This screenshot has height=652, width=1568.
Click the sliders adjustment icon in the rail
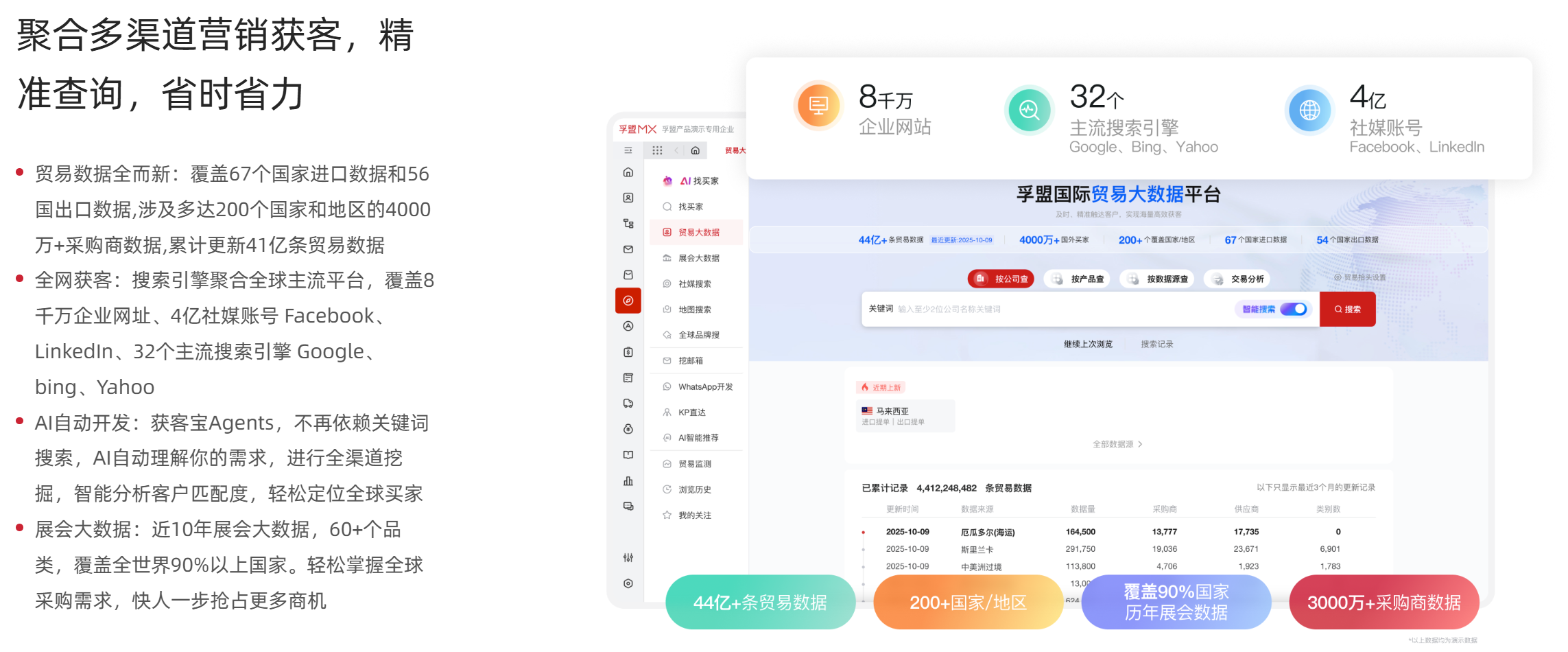(x=628, y=558)
